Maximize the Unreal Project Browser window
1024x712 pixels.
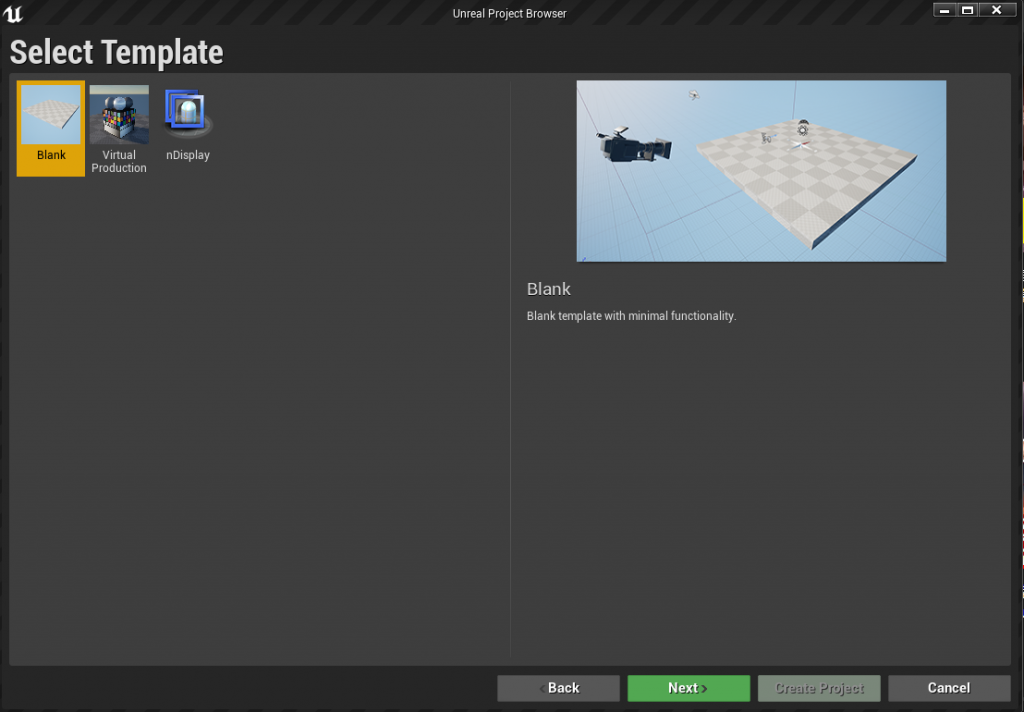coord(967,10)
